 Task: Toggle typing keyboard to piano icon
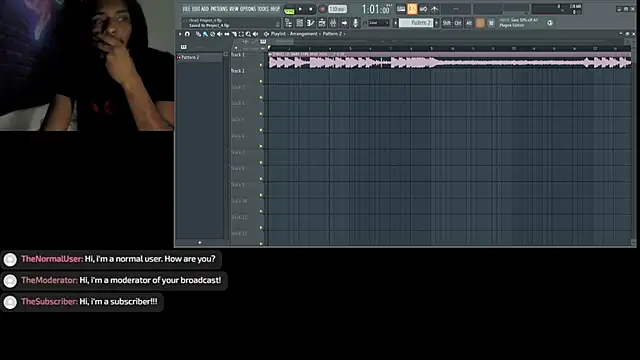pos(401,9)
